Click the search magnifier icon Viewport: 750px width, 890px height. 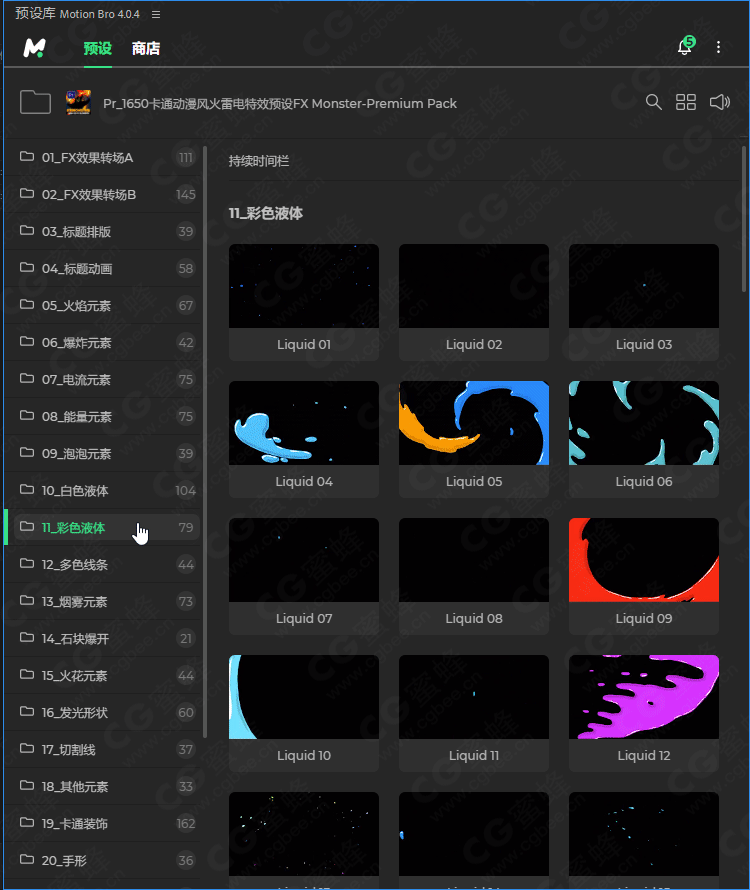(x=653, y=102)
